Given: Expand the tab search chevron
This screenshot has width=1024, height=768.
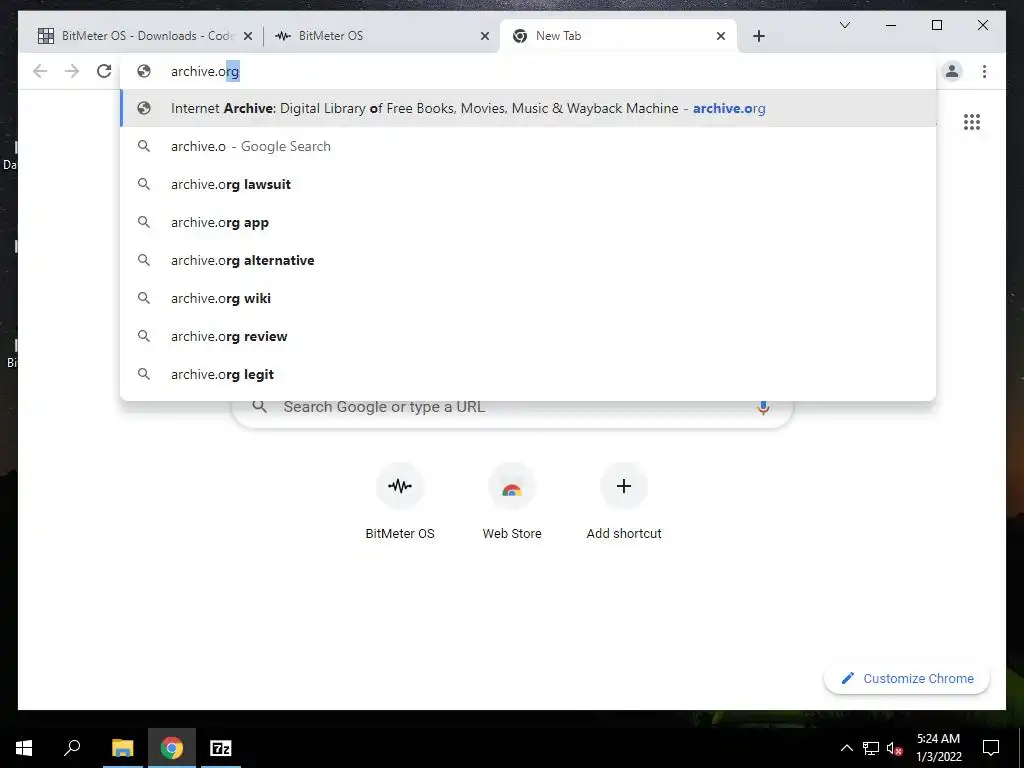Looking at the screenshot, I should [x=844, y=25].
